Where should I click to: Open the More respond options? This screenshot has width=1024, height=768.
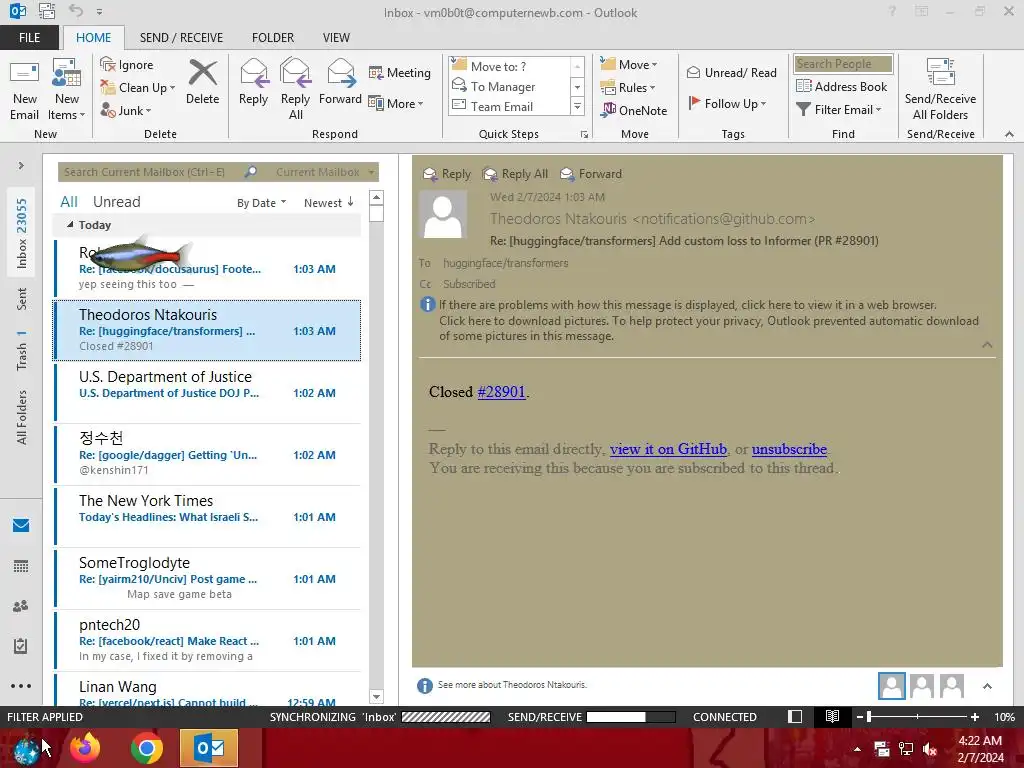click(x=396, y=103)
